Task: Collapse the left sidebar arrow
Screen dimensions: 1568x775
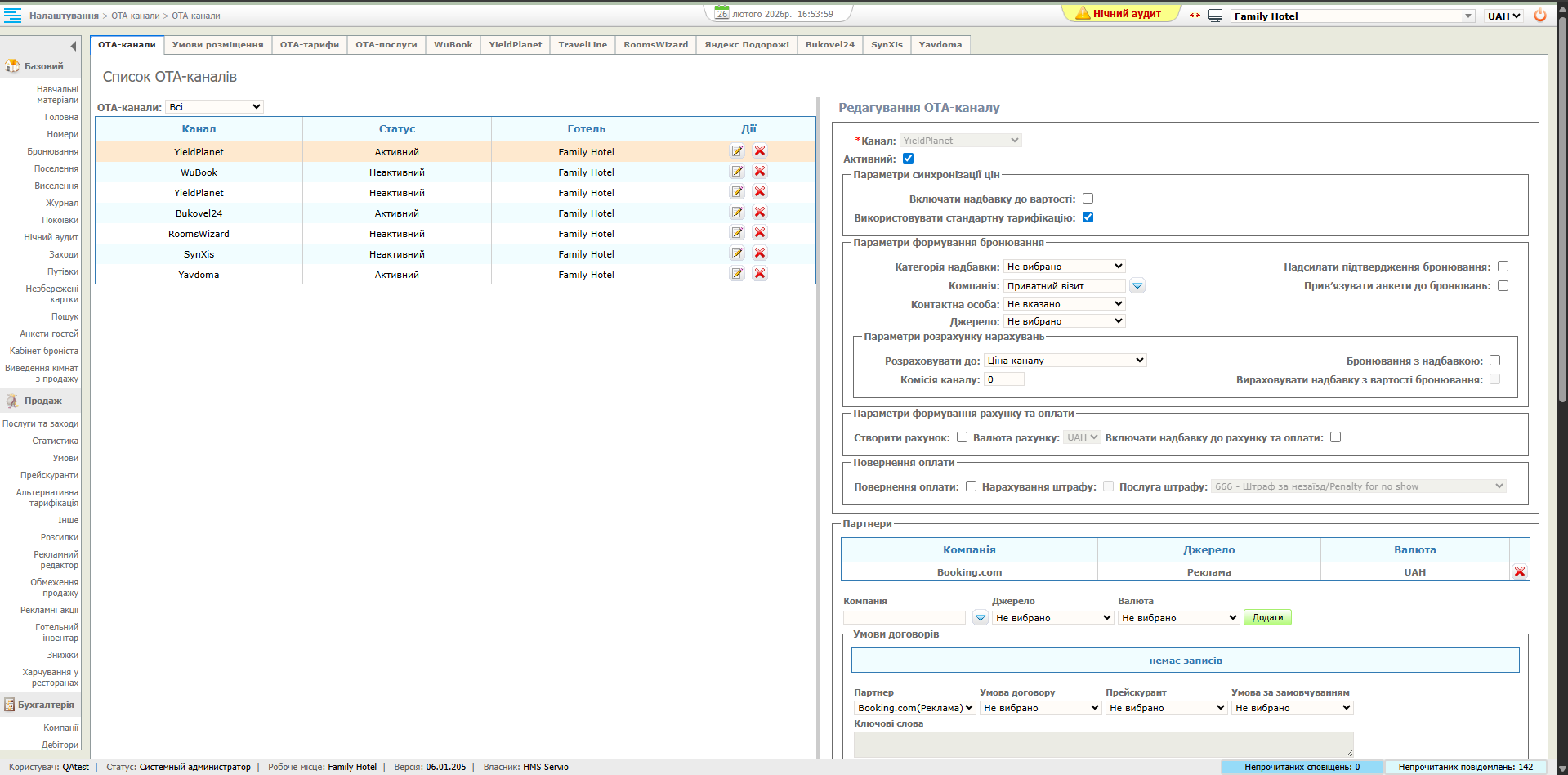Action: point(73,46)
